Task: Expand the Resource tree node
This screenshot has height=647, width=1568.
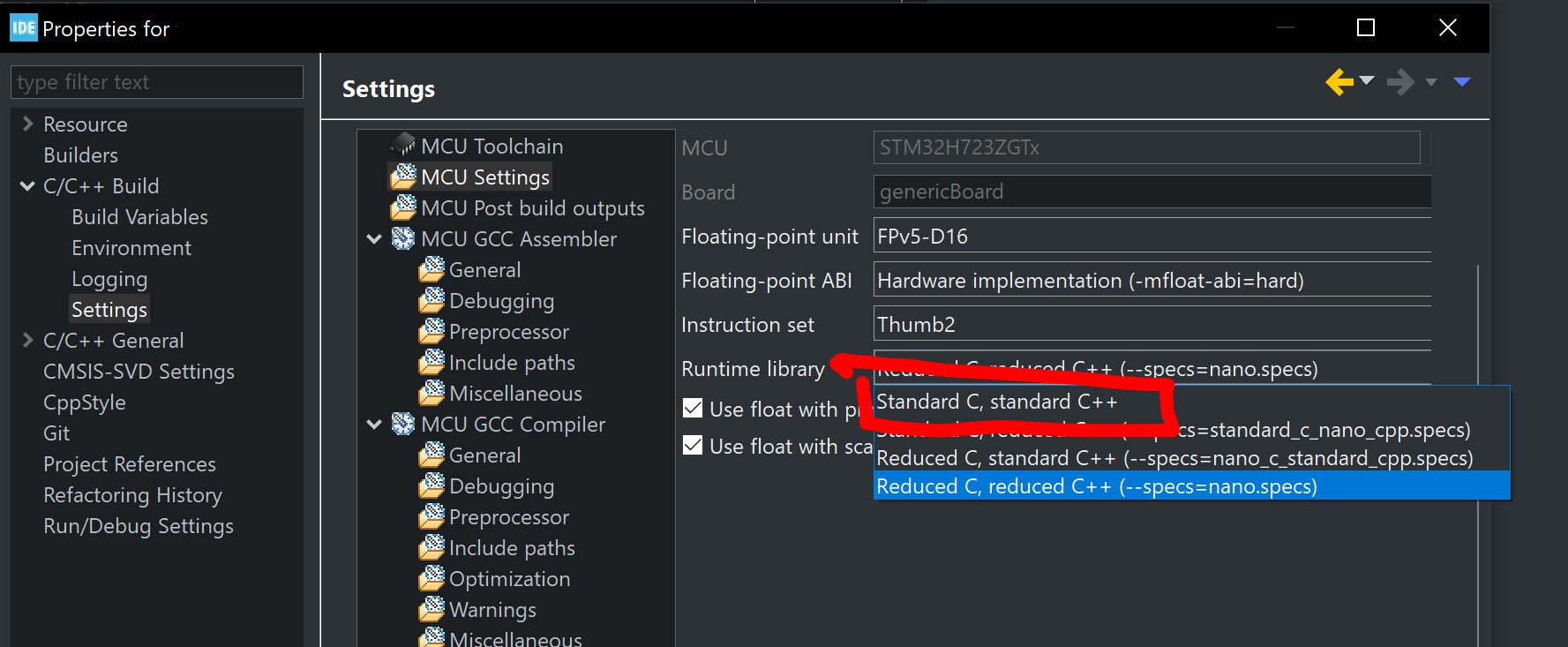Action: pyautogui.click(x=27, y=124)
